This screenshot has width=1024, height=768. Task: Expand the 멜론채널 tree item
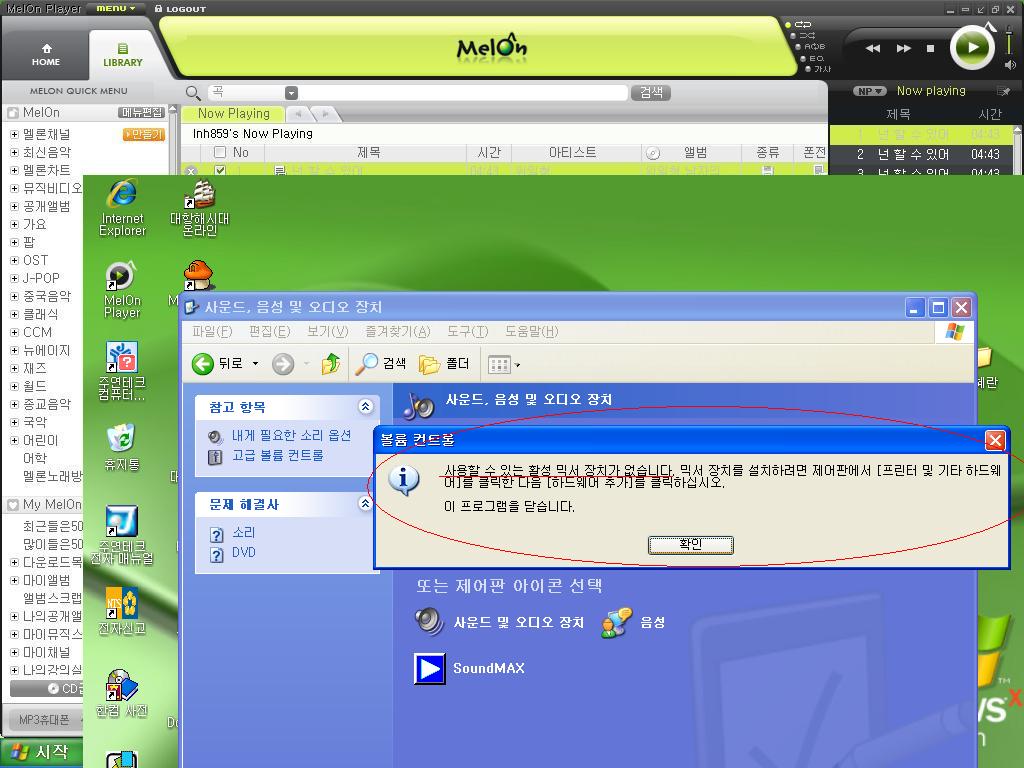pyautogui.click(x=14, y=135)
